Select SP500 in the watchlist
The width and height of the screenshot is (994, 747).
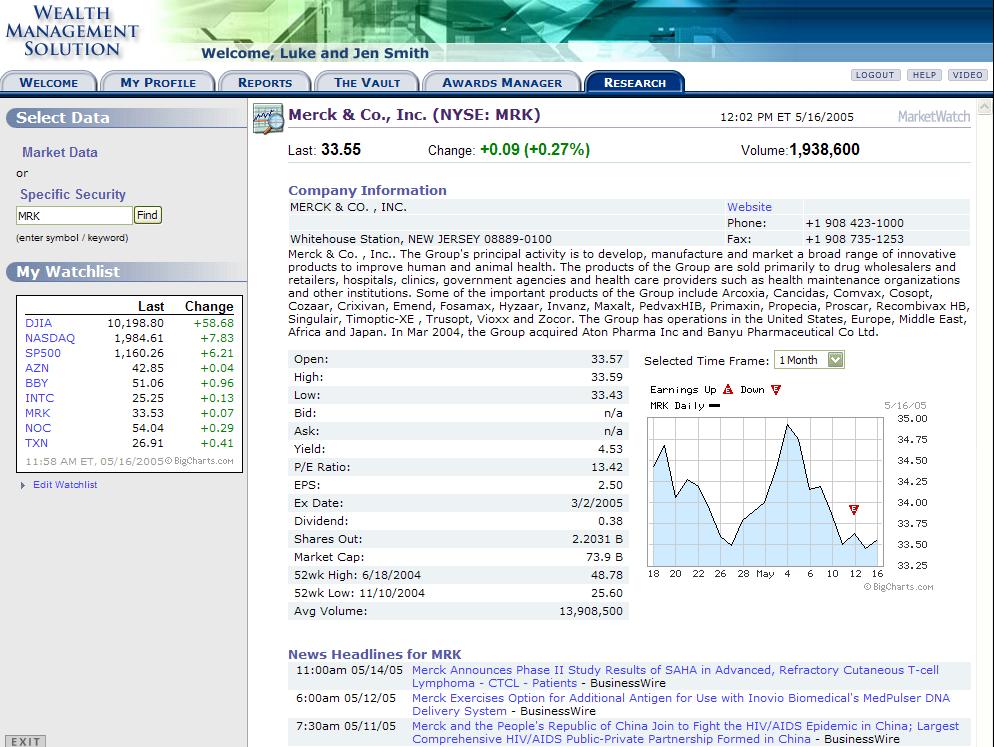43,353
